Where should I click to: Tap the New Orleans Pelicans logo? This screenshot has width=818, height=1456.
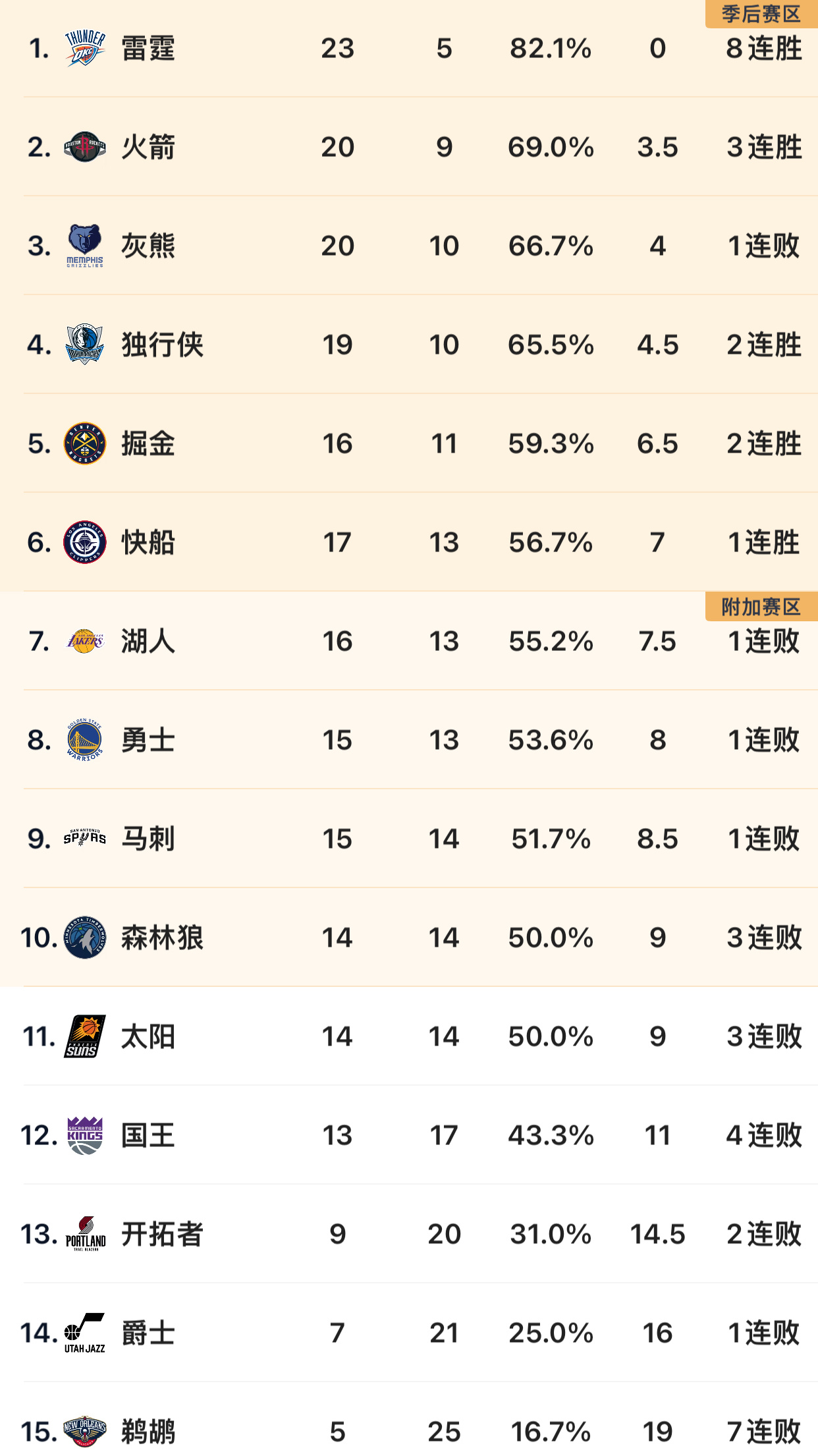[x=85, y=1431]
